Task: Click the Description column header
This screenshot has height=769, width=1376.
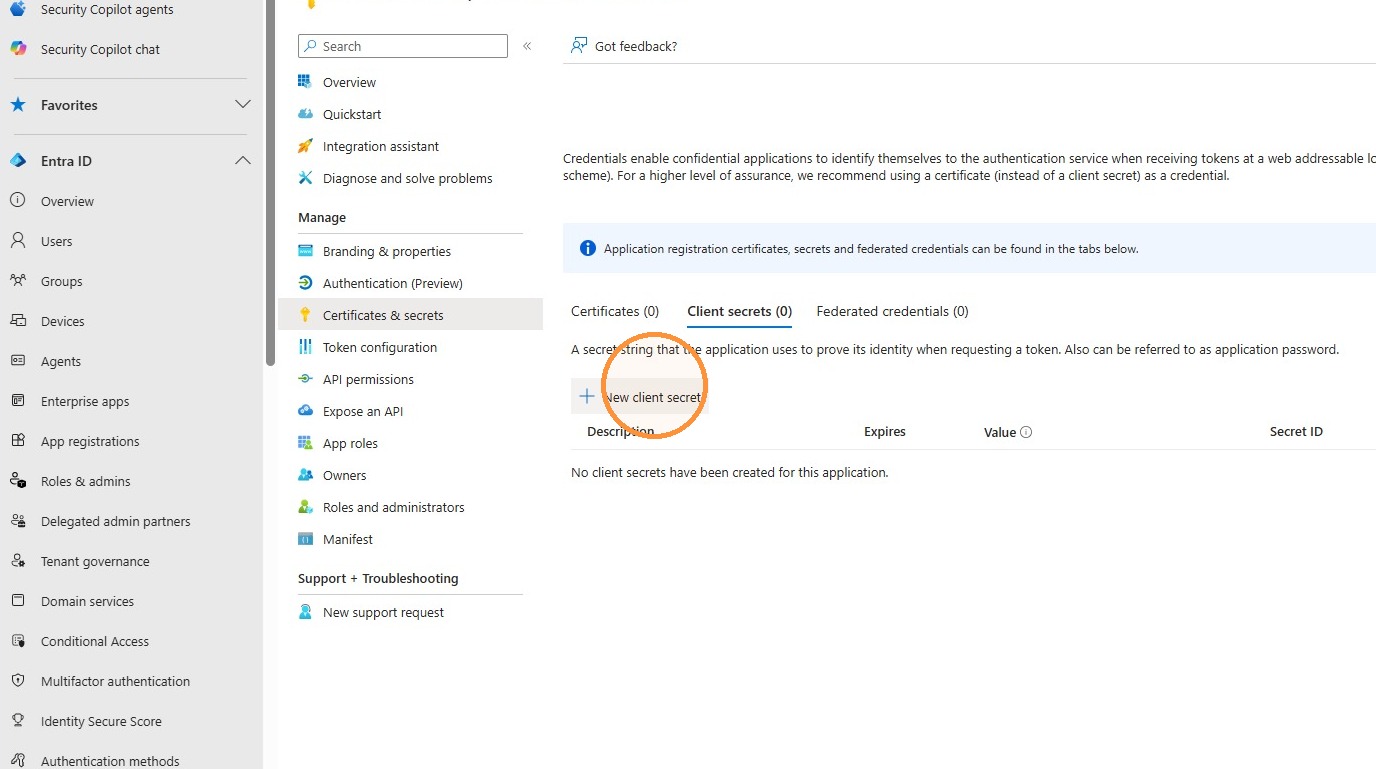Action: click(x=621, y=432)
